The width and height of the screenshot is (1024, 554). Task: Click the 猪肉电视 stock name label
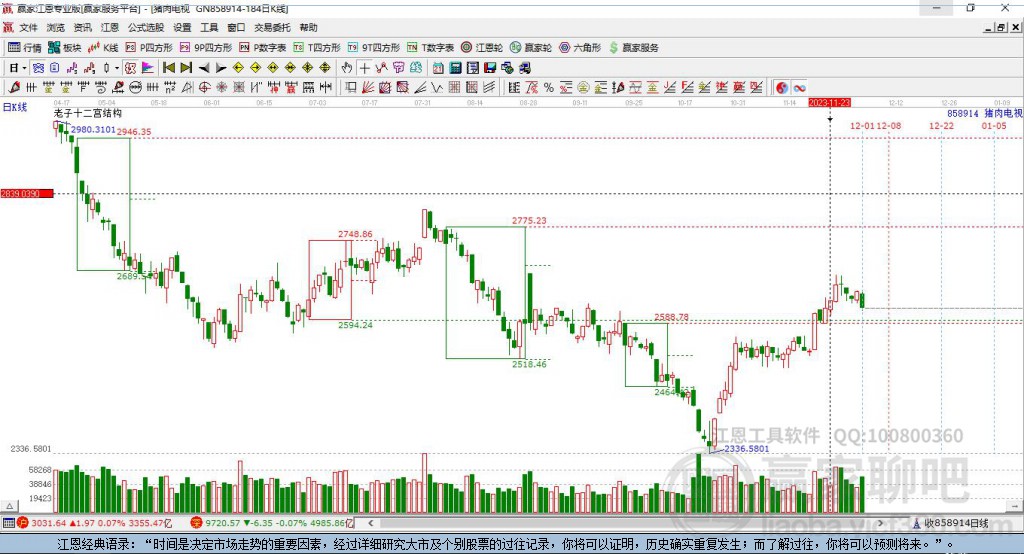[x=1004, y=114]
